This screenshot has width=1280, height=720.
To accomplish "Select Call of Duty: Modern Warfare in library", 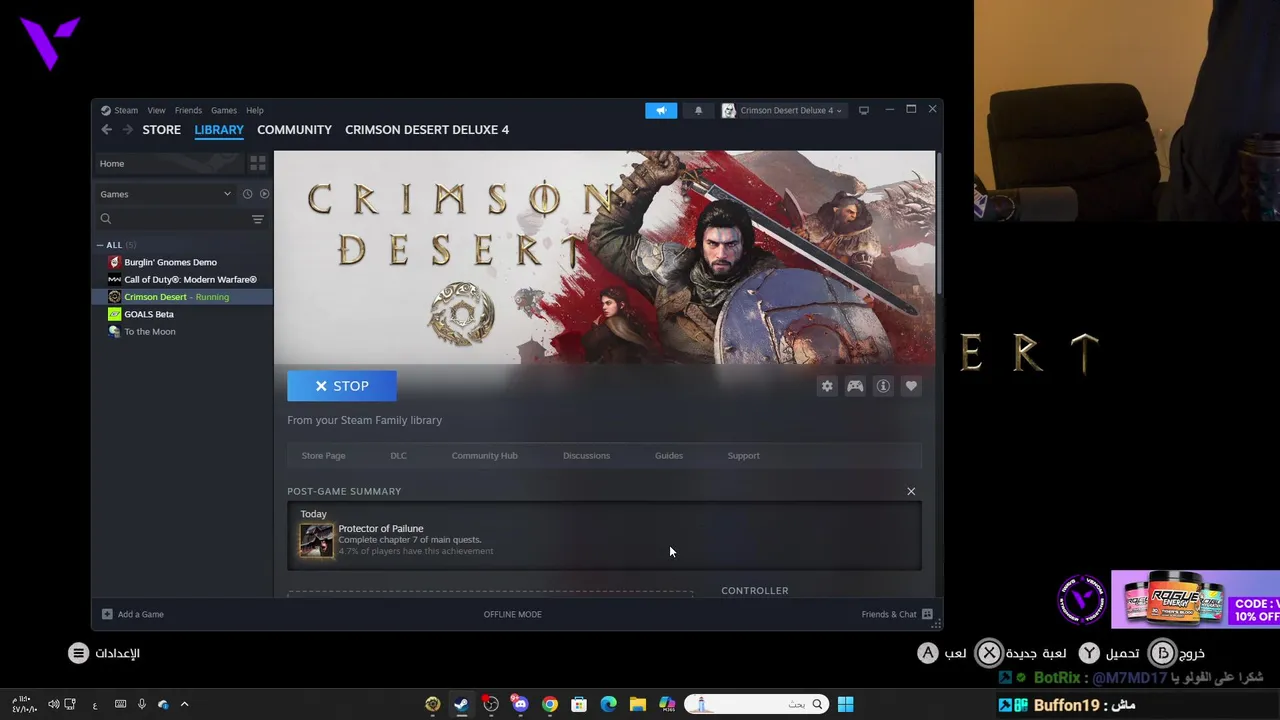I will point(182,280).
